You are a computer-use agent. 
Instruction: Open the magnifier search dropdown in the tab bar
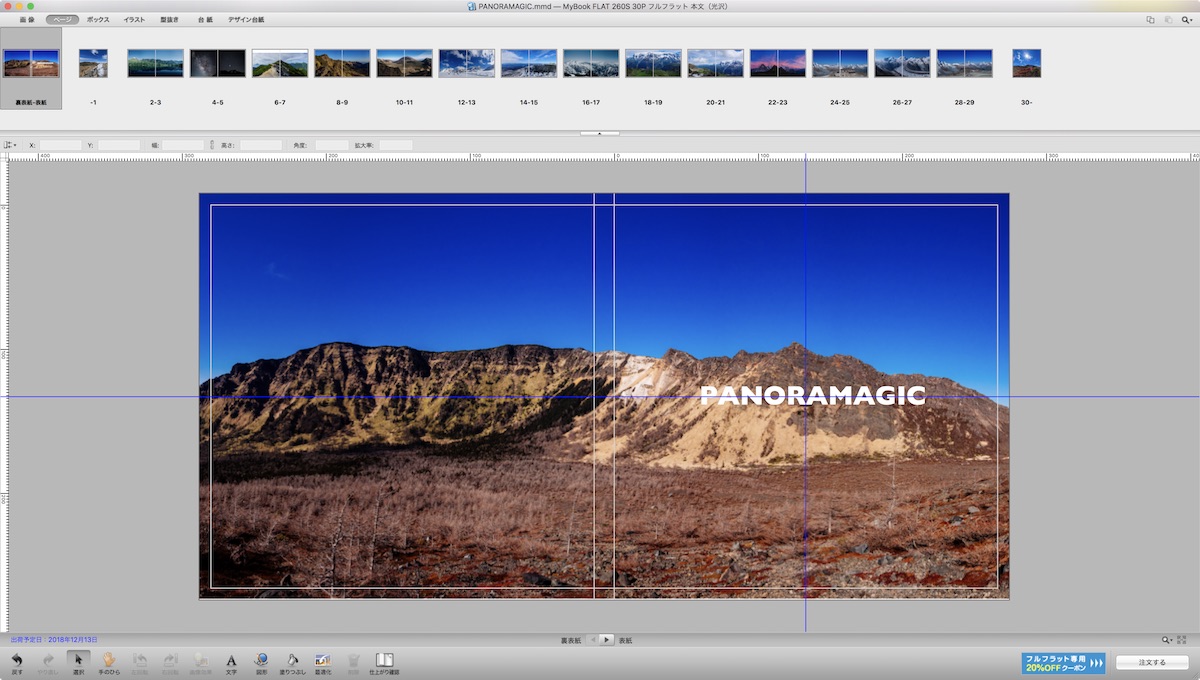1187,19
